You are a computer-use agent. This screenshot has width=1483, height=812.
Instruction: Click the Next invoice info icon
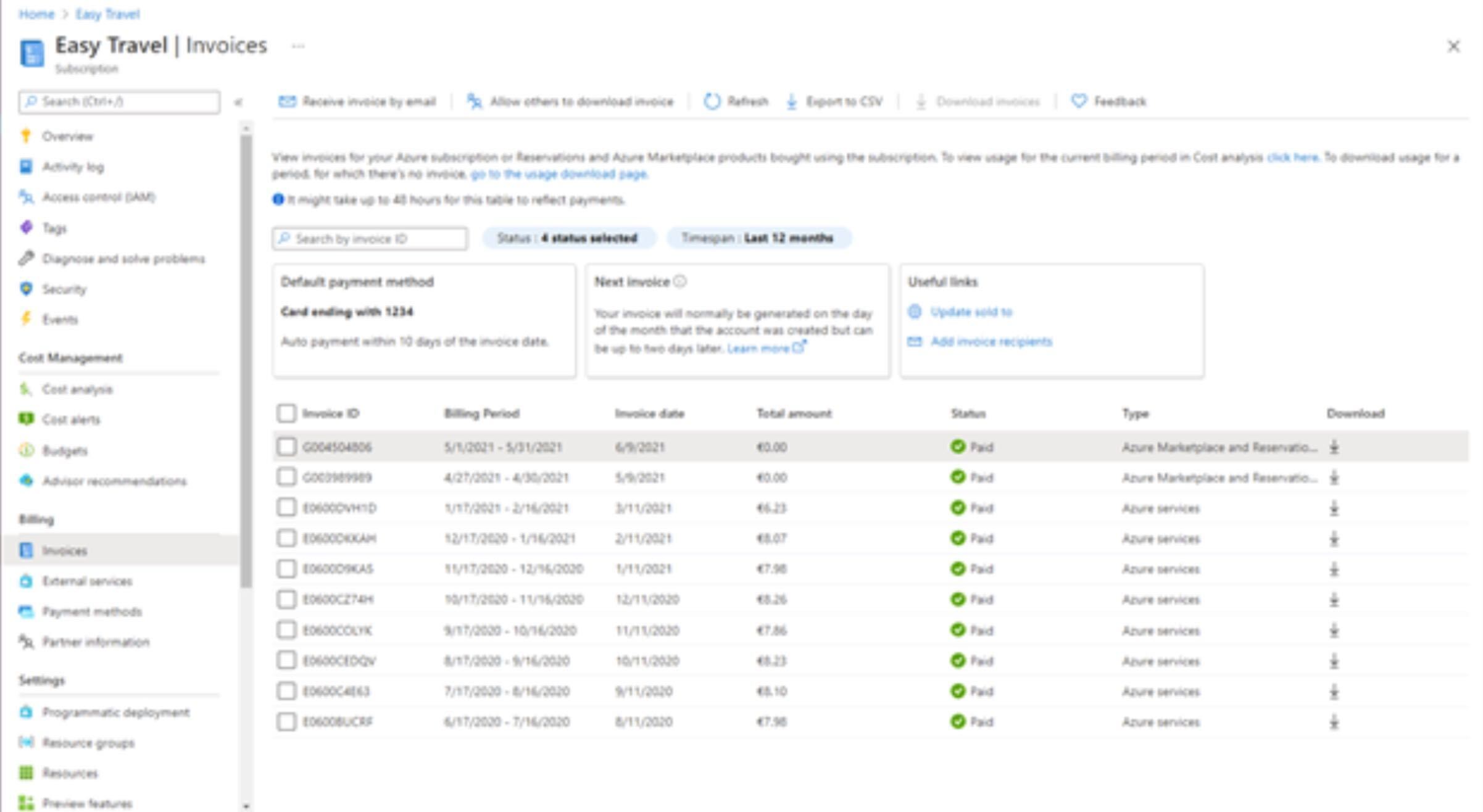pos(679,282)
